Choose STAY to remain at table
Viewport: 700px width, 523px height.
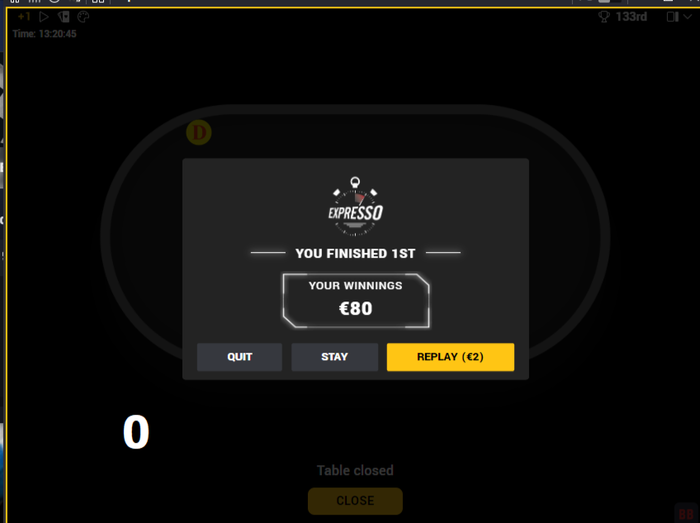tap(334, 357)
